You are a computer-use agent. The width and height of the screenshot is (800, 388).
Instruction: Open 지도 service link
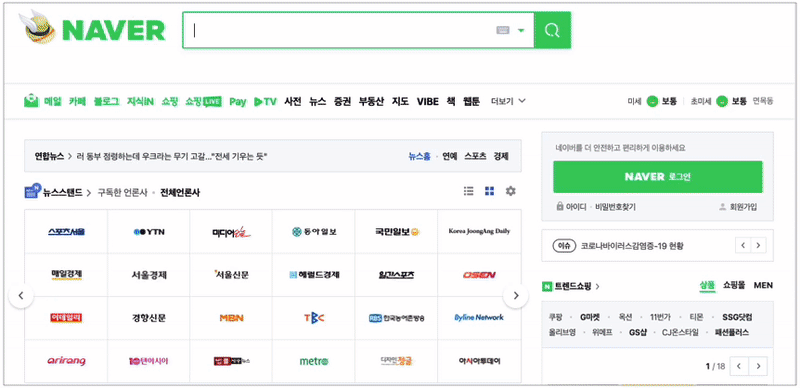pos(400,101)
